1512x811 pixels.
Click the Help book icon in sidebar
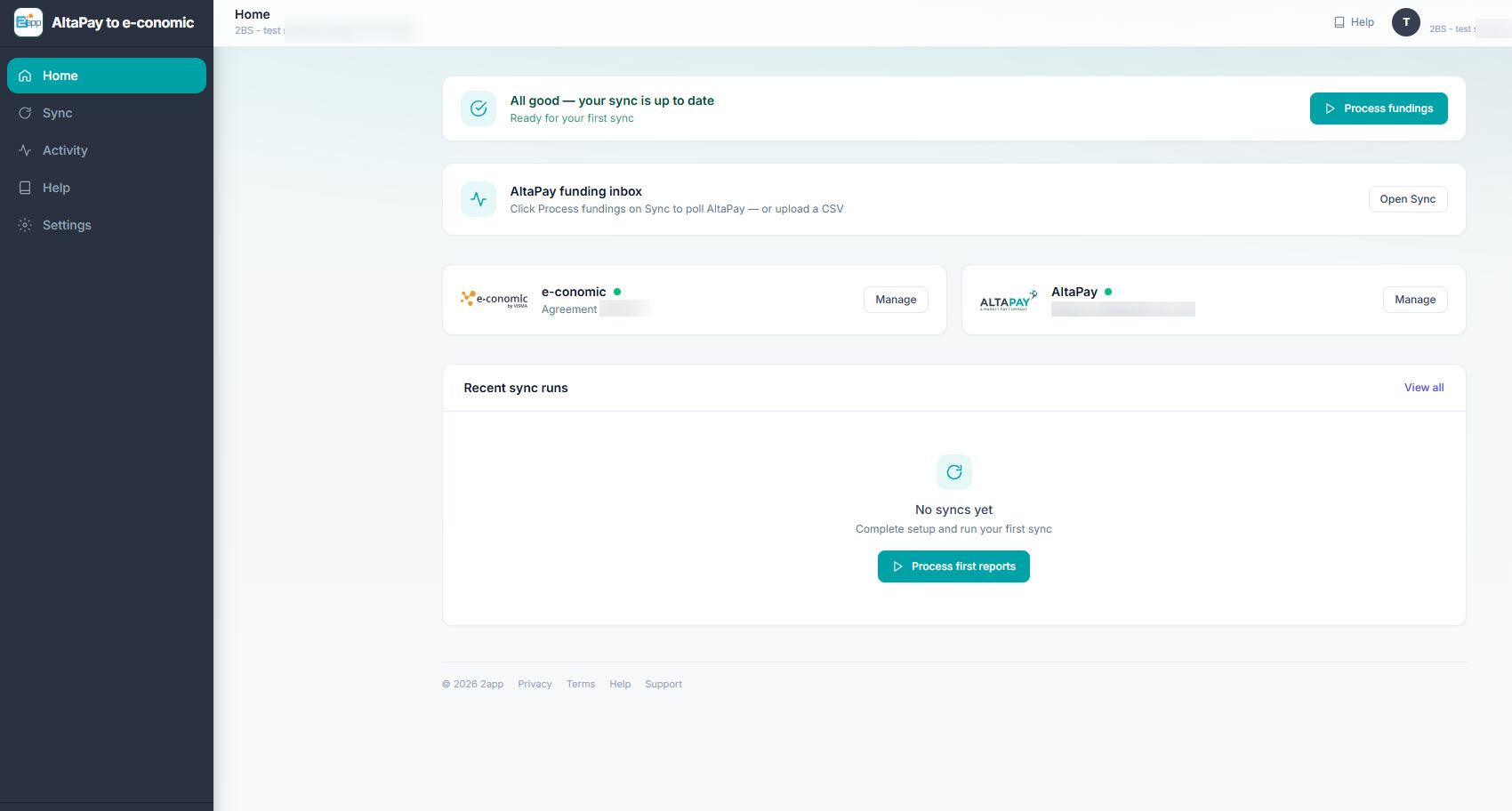pos(25,188)
